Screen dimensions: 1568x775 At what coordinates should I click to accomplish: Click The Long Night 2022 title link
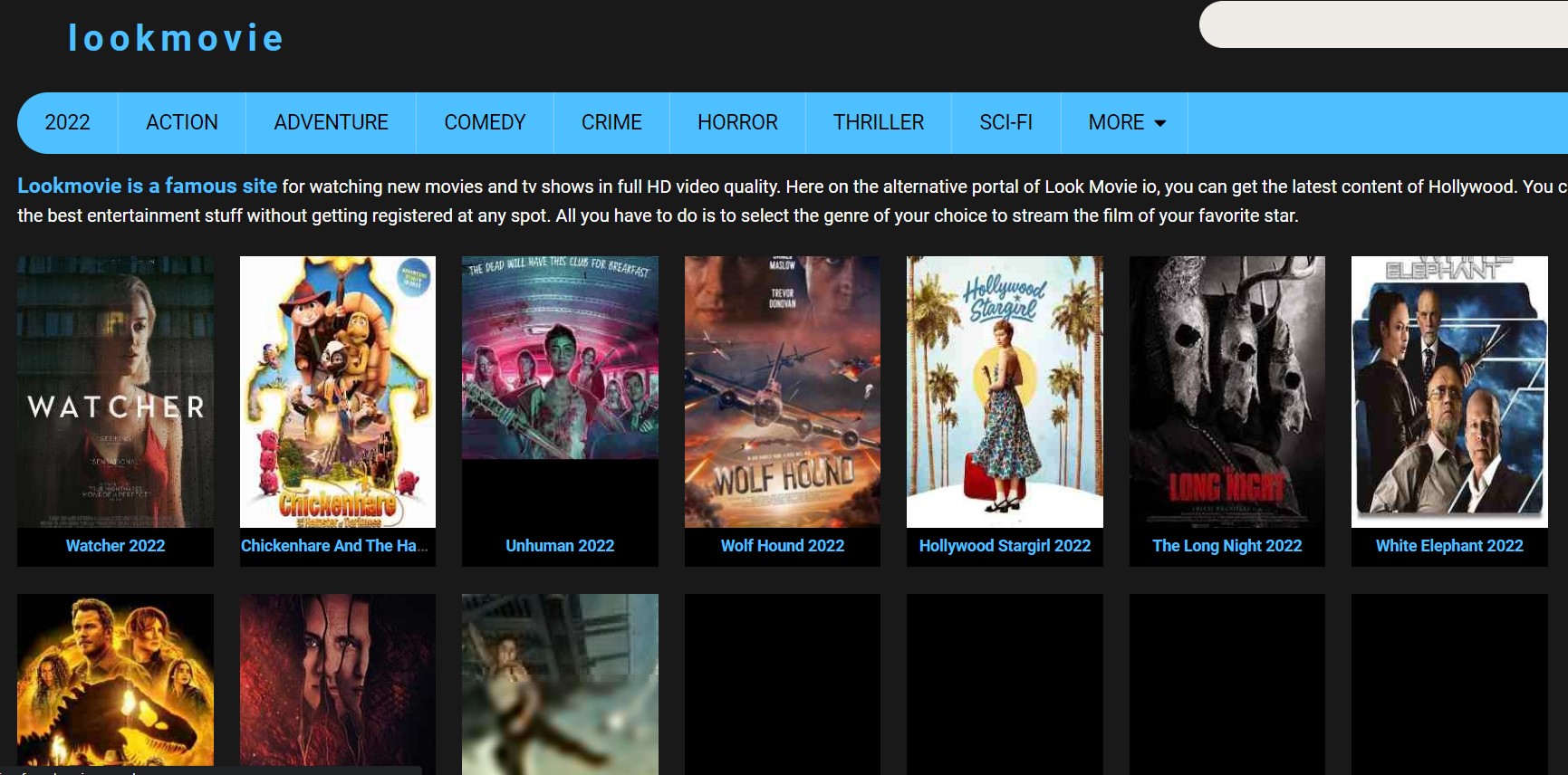(1227, 546)
